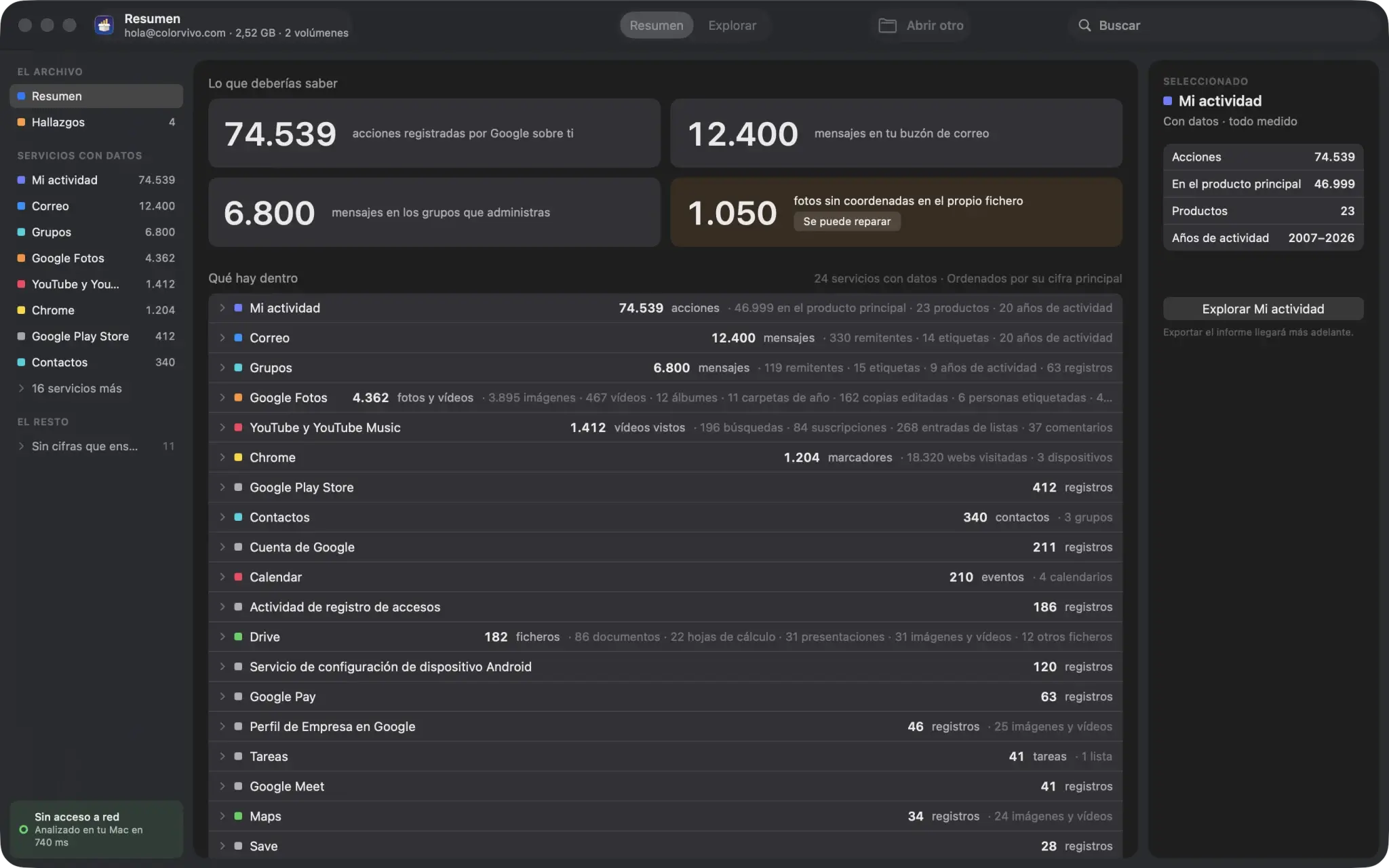Click the app icon in the title bar
1389x868 pixels.
click(104, 25)
